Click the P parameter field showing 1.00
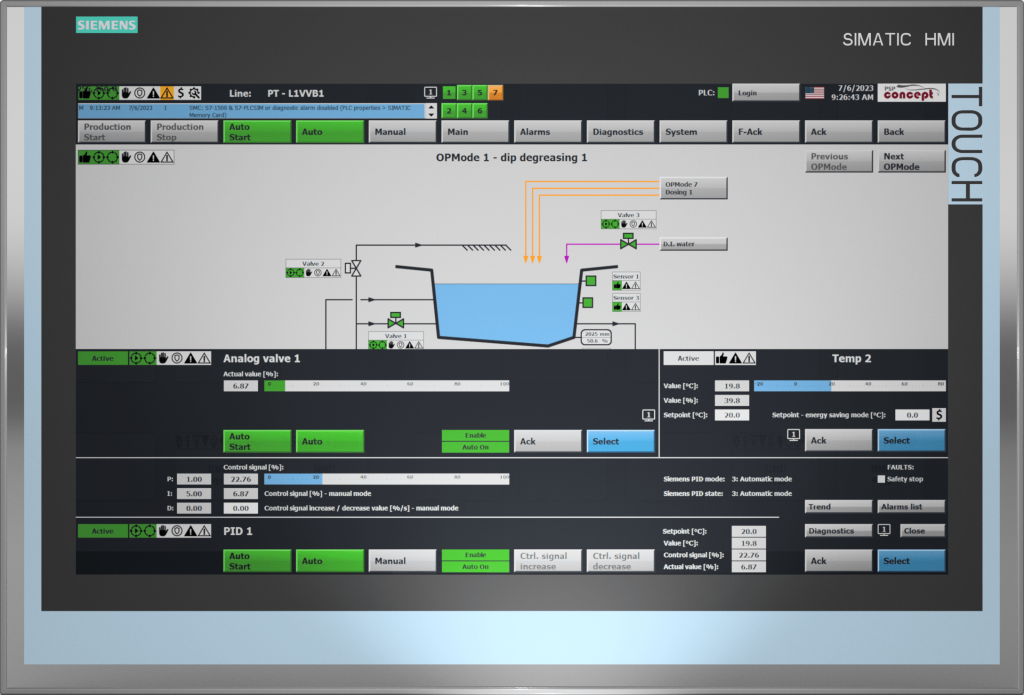 (194, 479)
